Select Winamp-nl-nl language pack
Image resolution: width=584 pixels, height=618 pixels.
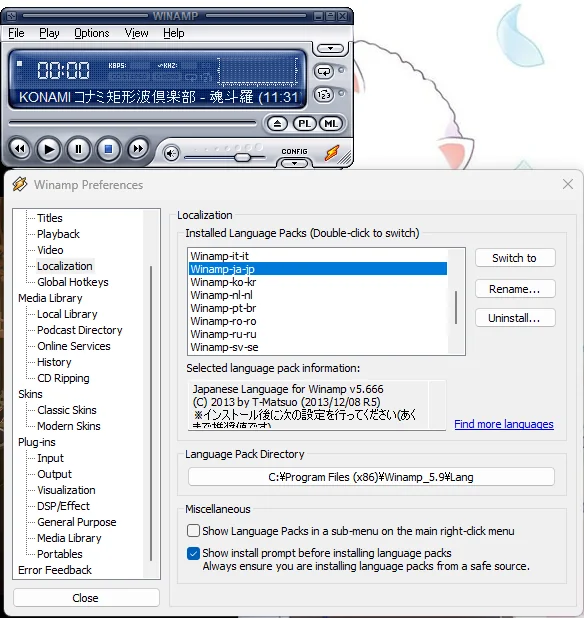[318, 295]
